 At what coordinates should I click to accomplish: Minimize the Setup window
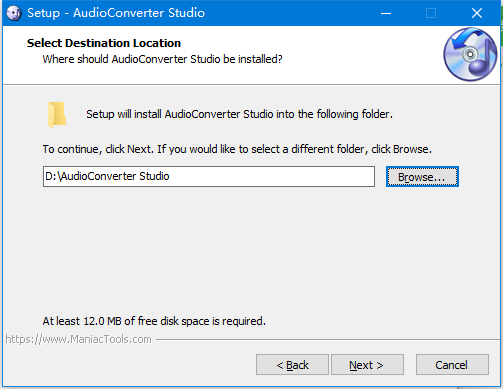click(386, 13)
